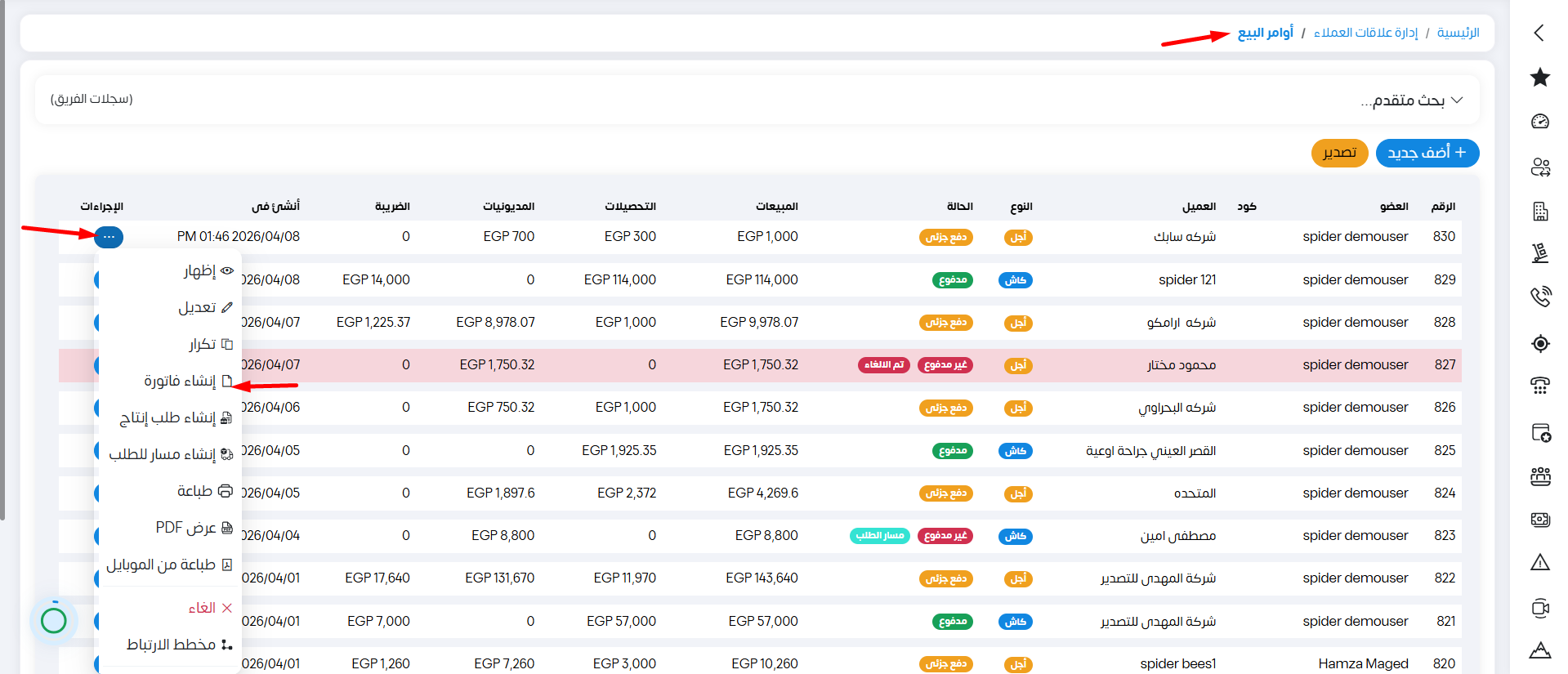1568x674 pixels.
Task: Click the cash money icon in sidebar
Action: click(x=1539, y=520)
